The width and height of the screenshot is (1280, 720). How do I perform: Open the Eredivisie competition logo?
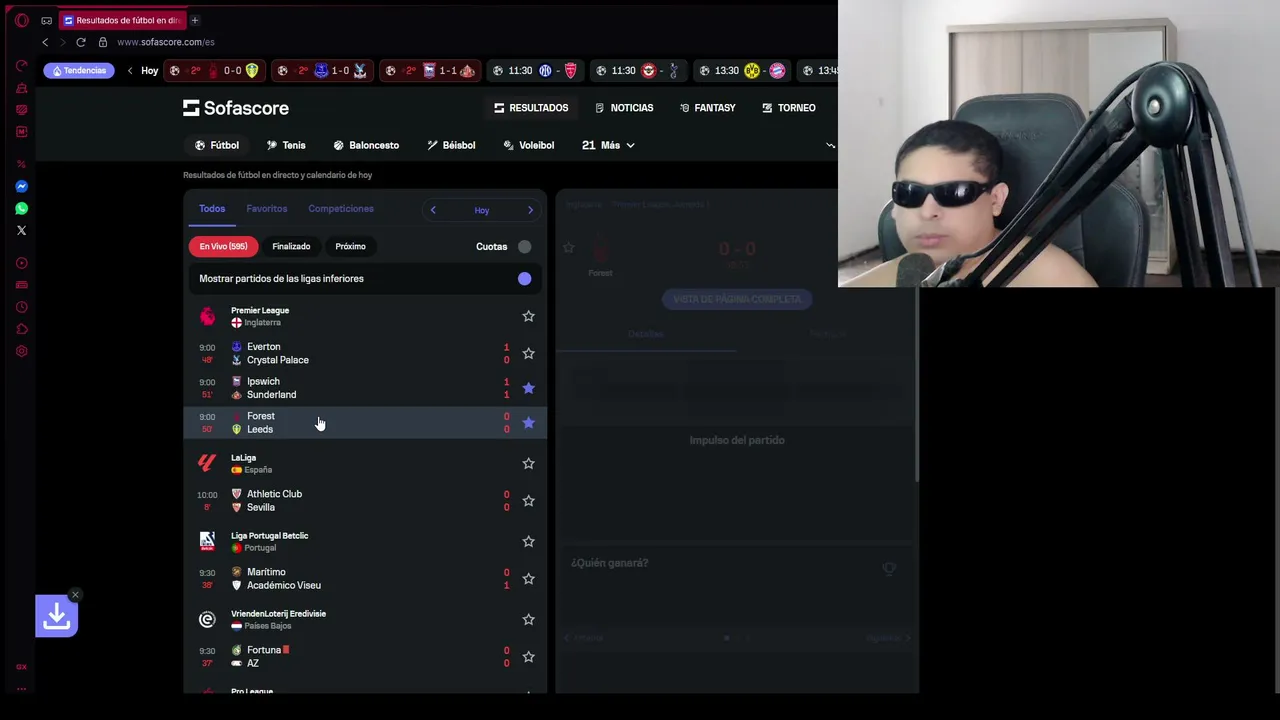(x=207, y=619)
